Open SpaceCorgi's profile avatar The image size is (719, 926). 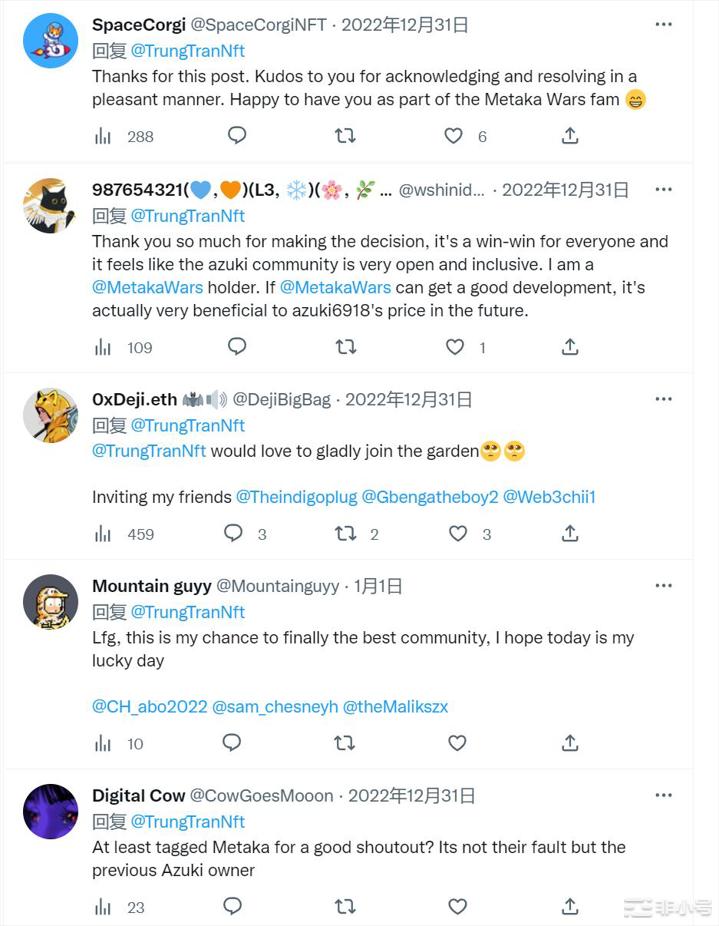pos(50,41)
